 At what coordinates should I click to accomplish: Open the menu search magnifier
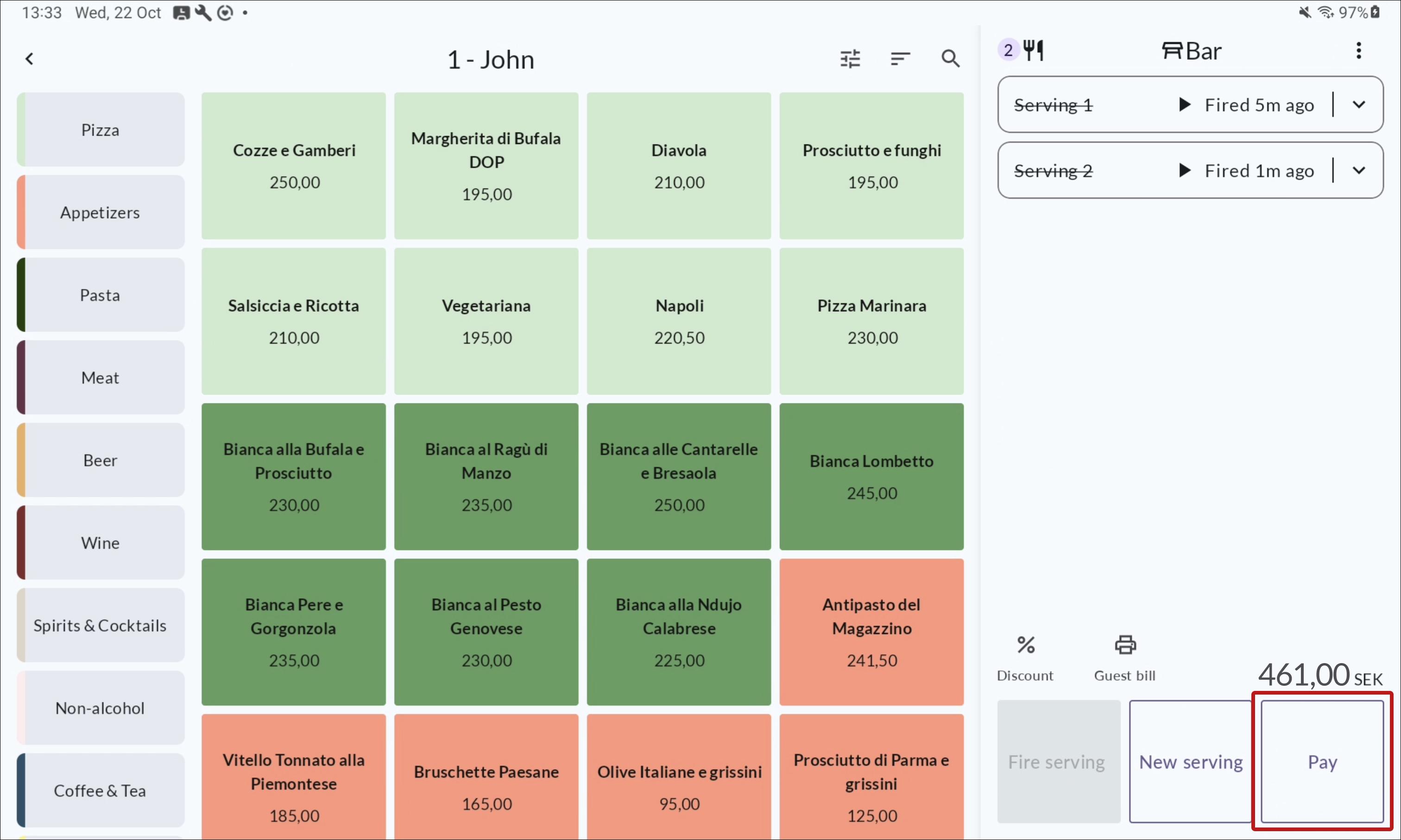(x=950, y=59)
